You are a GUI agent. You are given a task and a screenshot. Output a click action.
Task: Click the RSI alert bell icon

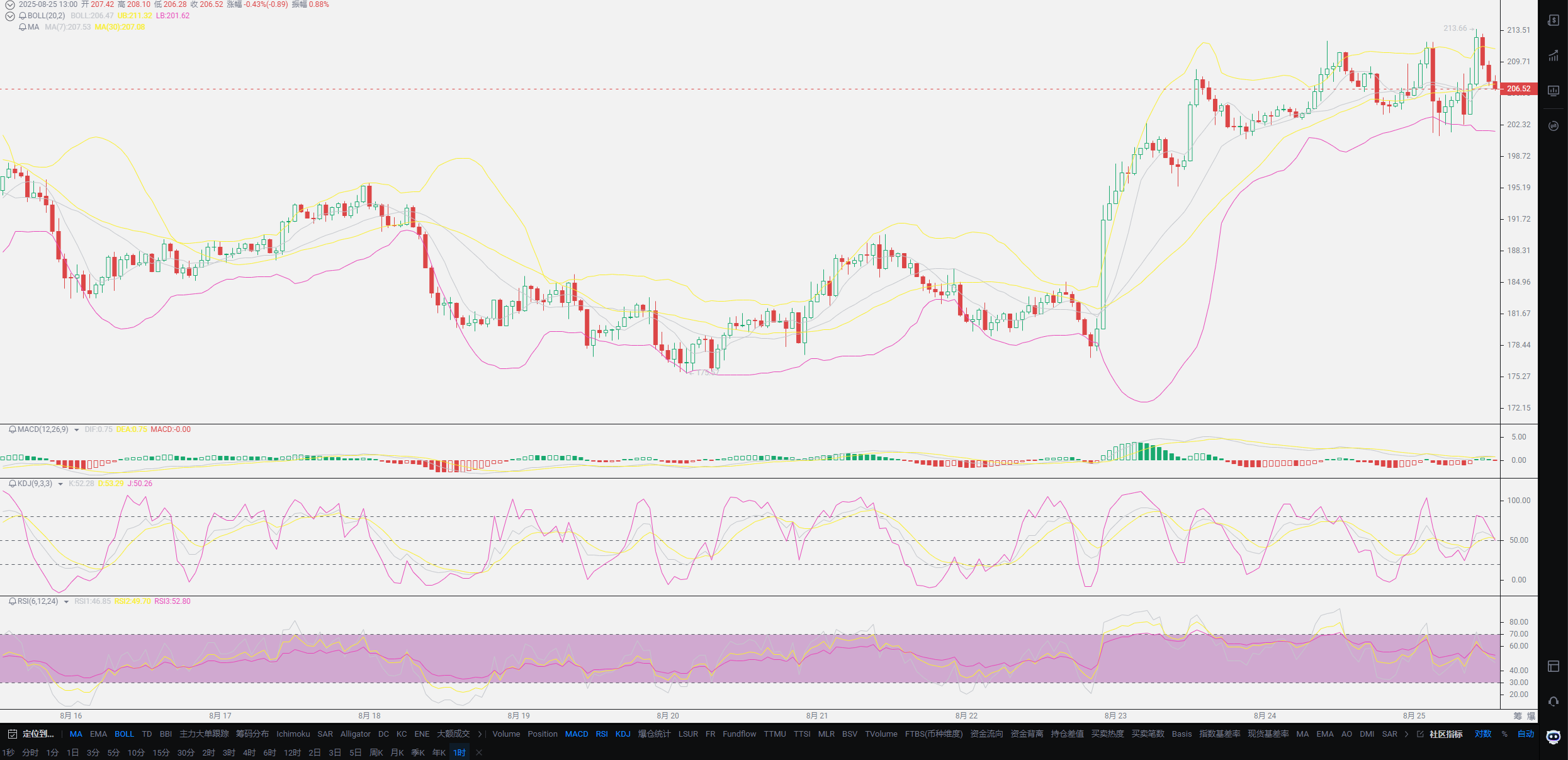13,601
